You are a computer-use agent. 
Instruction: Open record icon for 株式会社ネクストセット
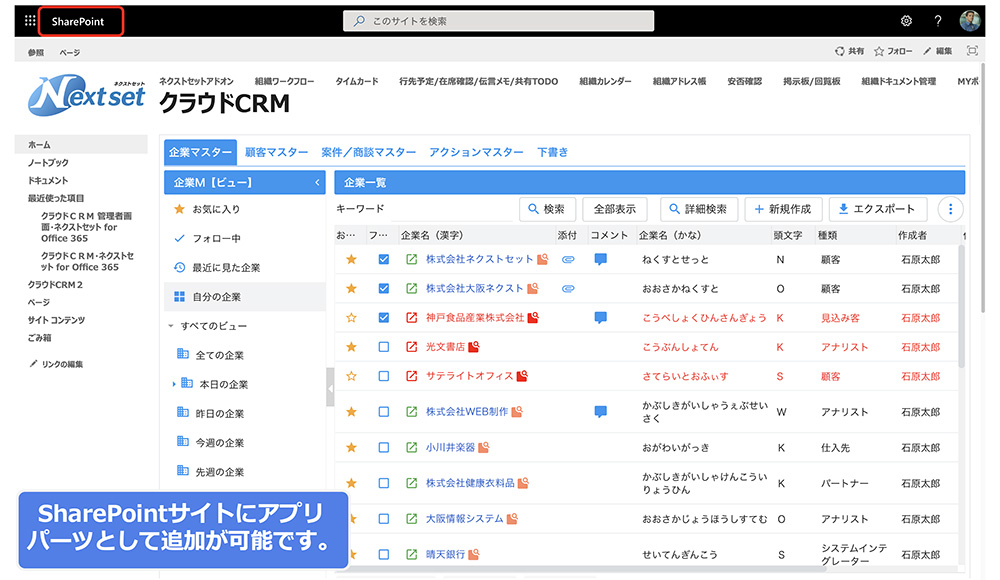point(411,259)
